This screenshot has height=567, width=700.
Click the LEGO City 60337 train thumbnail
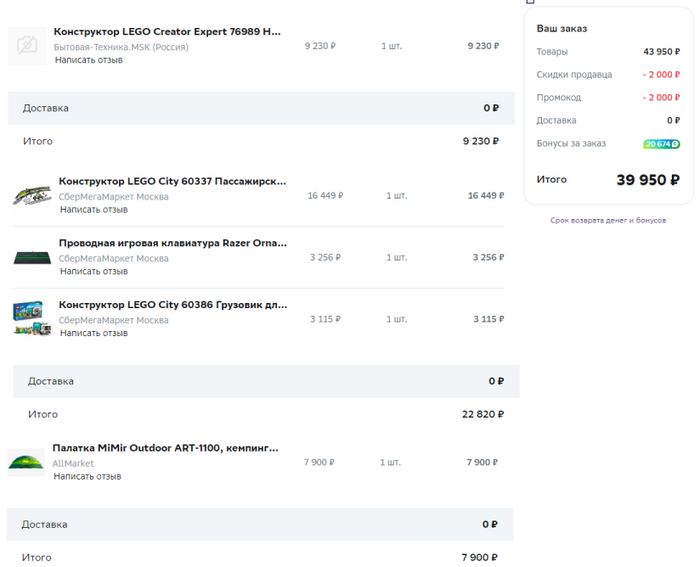click(x=32, y=196)
